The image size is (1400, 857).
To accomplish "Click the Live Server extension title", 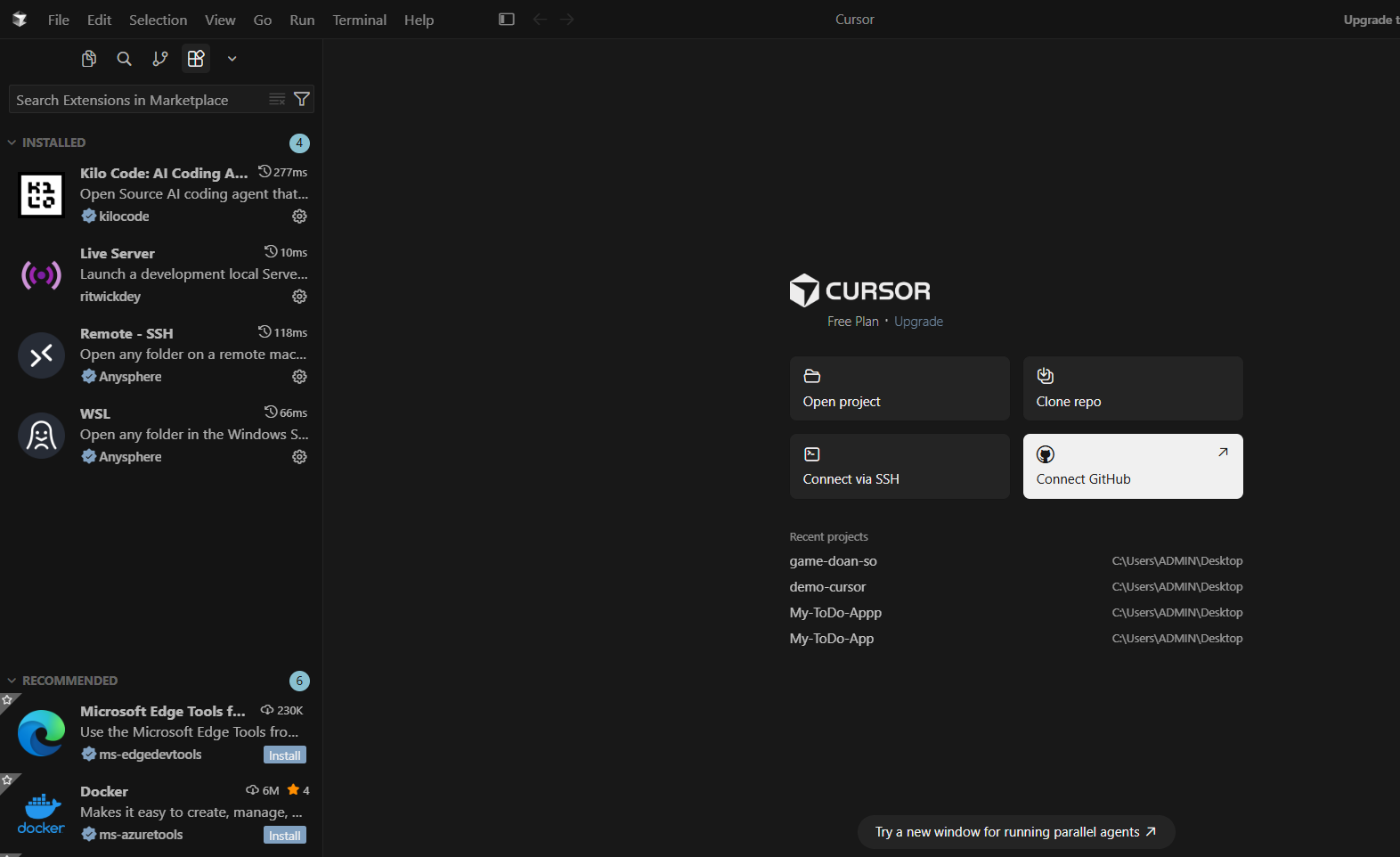I will click(118, 253).
